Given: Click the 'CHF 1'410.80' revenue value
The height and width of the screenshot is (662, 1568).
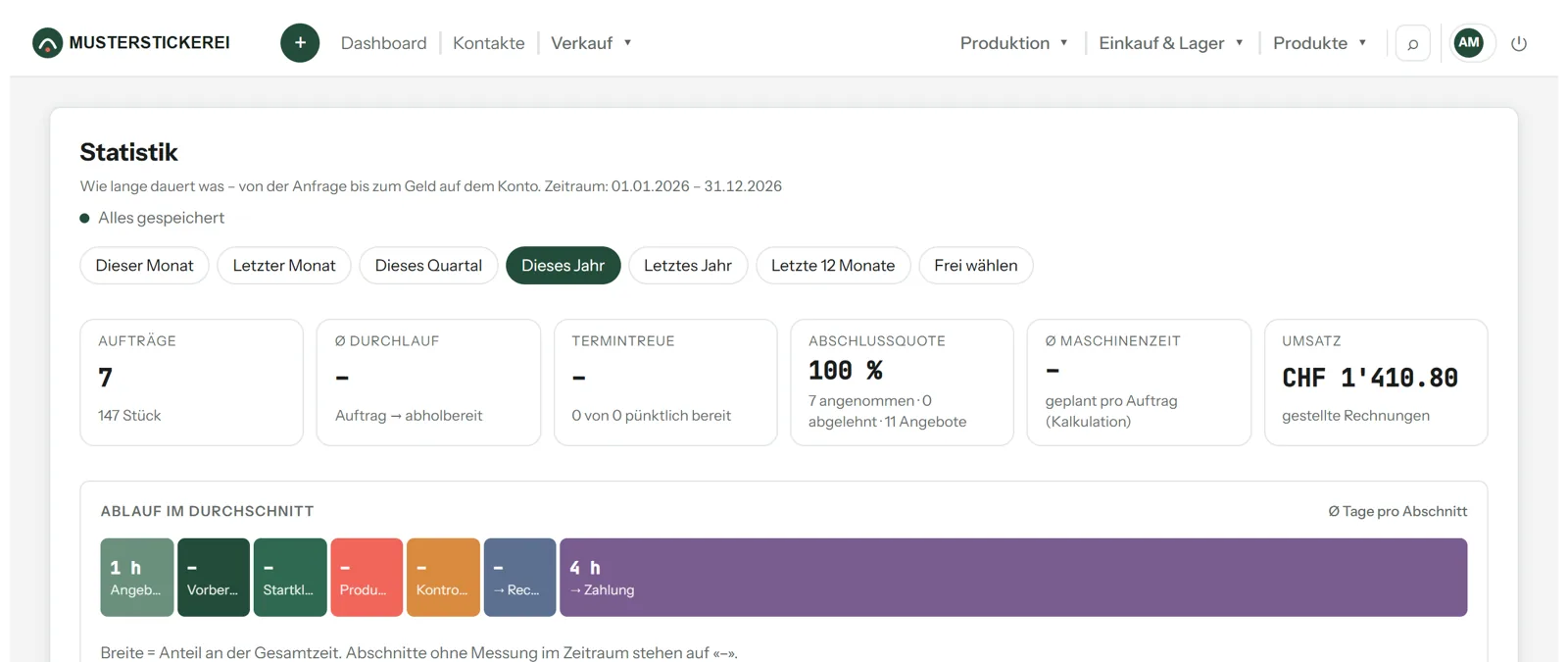Looking at the screenshot, I should pos(1370,378).
